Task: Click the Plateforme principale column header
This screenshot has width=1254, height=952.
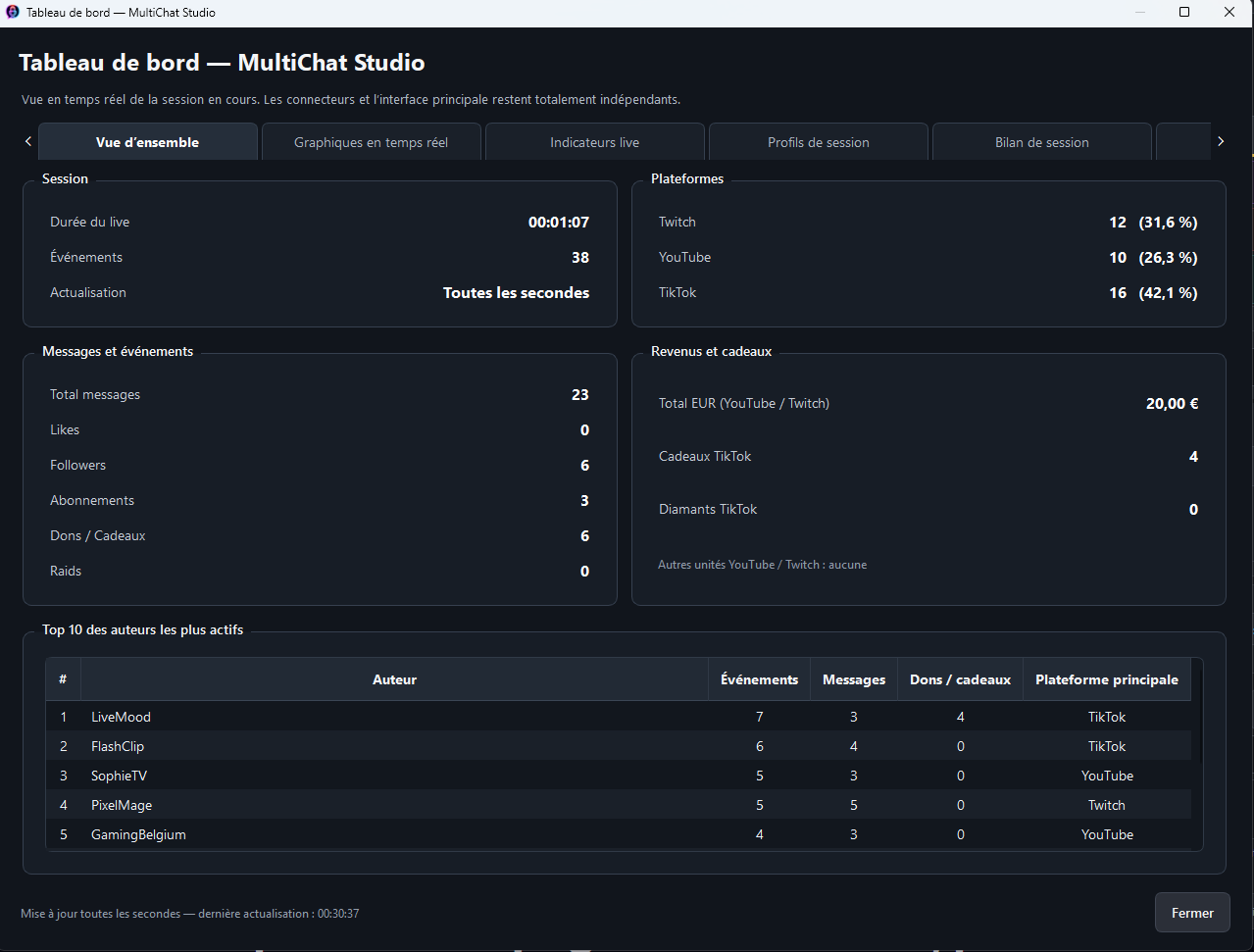Action: [1107, 679]
